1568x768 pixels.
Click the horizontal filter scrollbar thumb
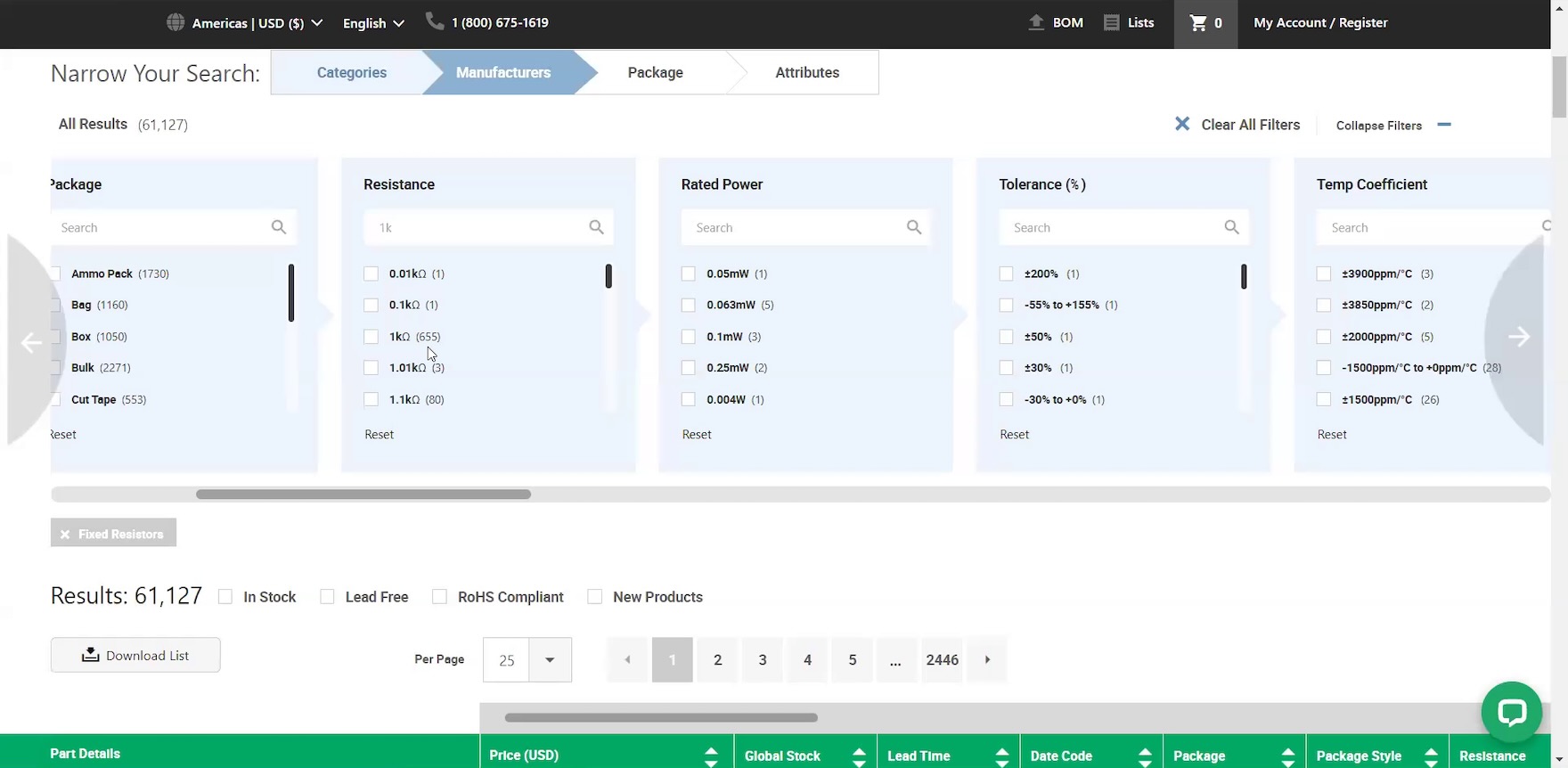pyautogui.click(x=363, y=494)
